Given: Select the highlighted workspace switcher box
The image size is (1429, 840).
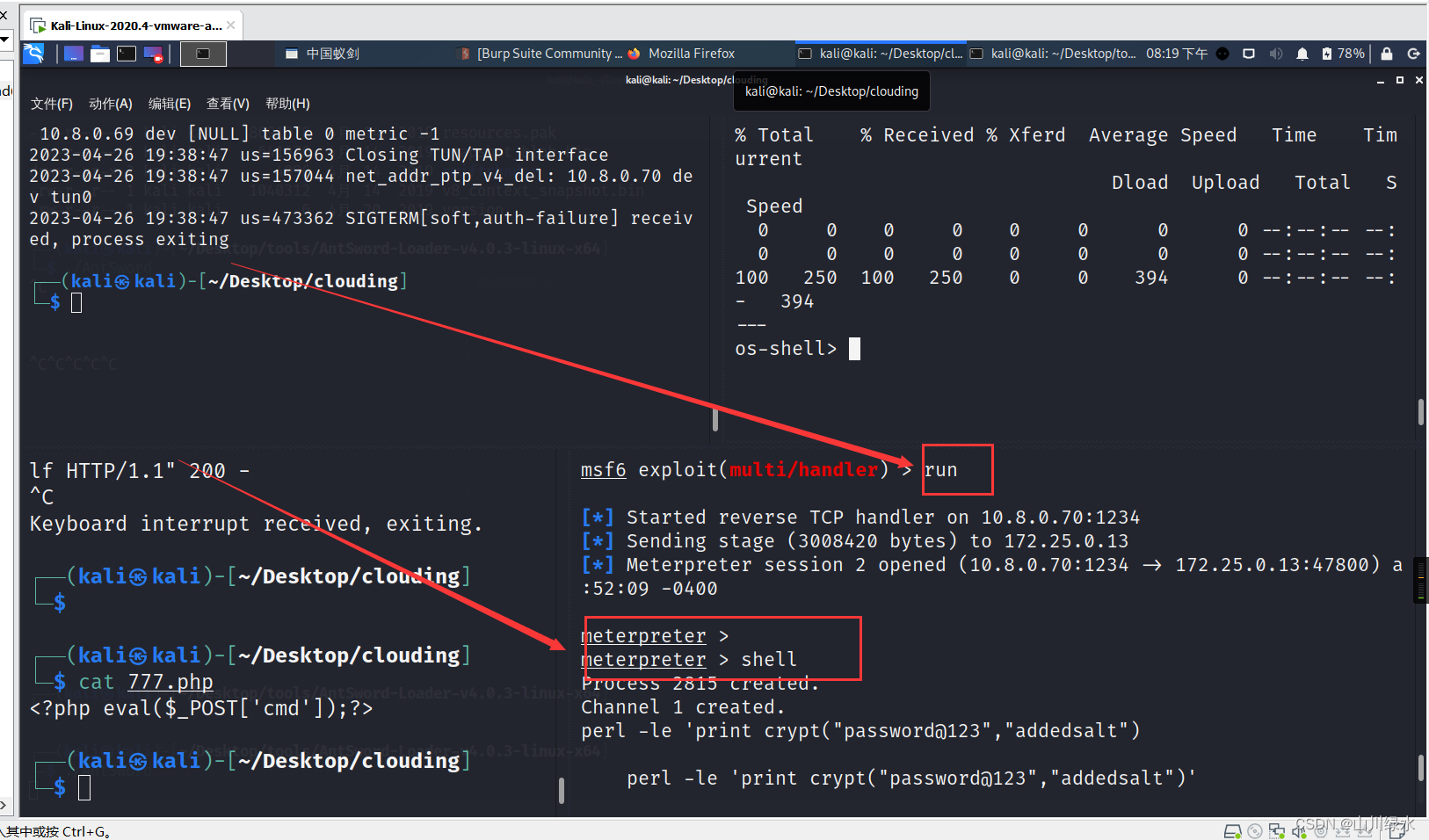Looking at the screenshot, I should coord(203,54).
